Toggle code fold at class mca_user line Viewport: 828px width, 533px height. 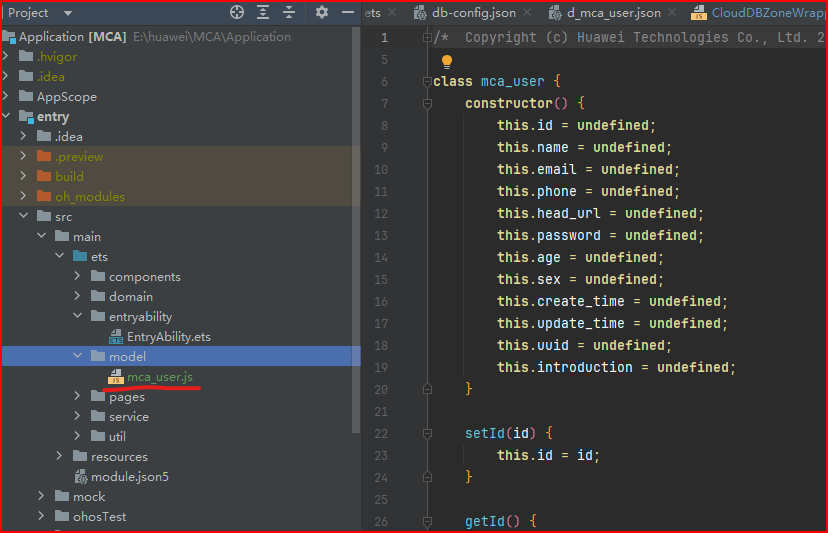click(x=427, y=81)
